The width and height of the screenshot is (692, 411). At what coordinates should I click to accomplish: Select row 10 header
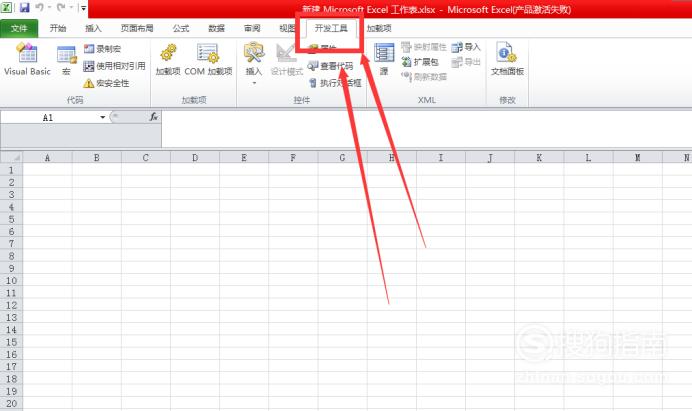point(11,280)
